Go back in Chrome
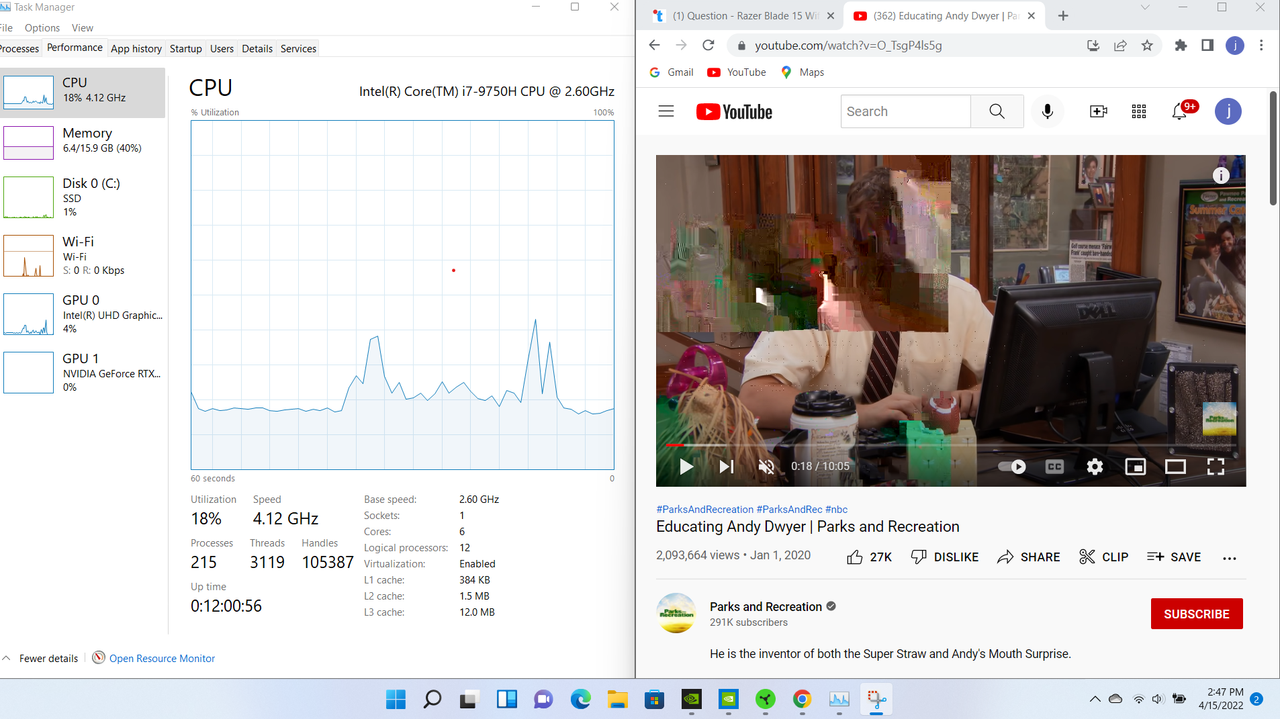The width and height of the screenshot is (1280, 719). click(654, 45)
